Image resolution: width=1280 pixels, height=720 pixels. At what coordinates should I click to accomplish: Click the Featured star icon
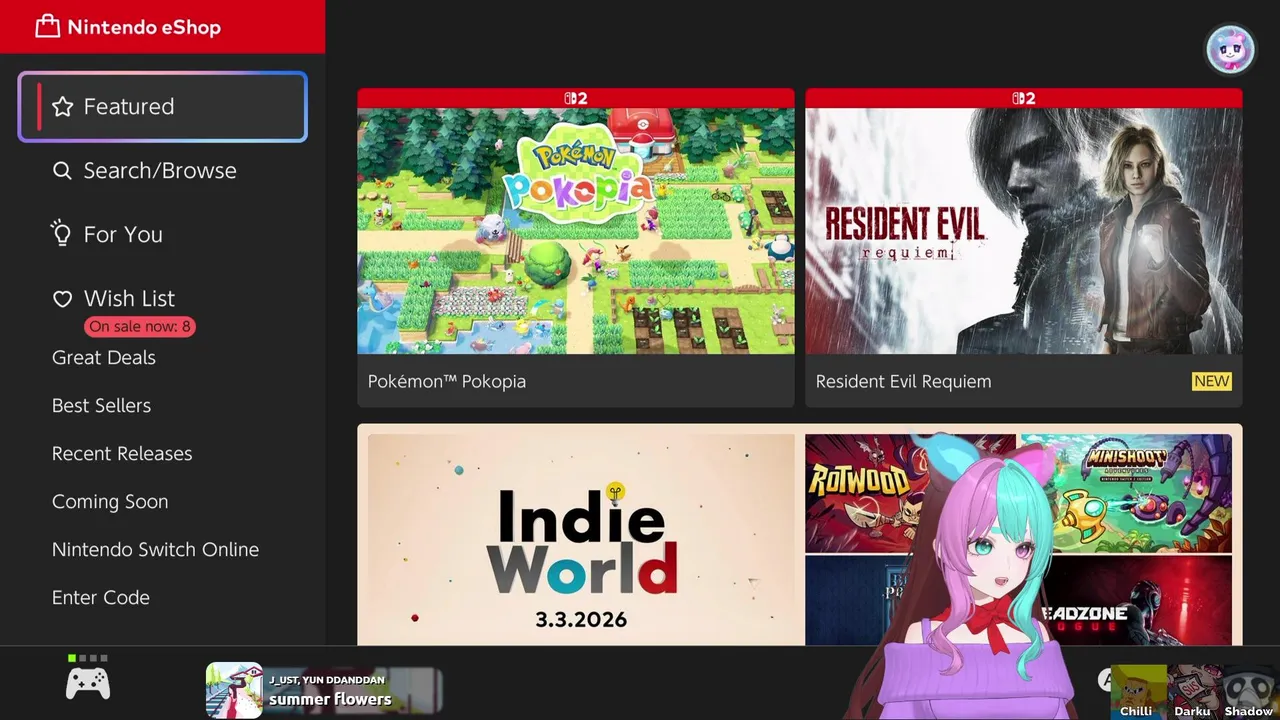click(62, 107)
